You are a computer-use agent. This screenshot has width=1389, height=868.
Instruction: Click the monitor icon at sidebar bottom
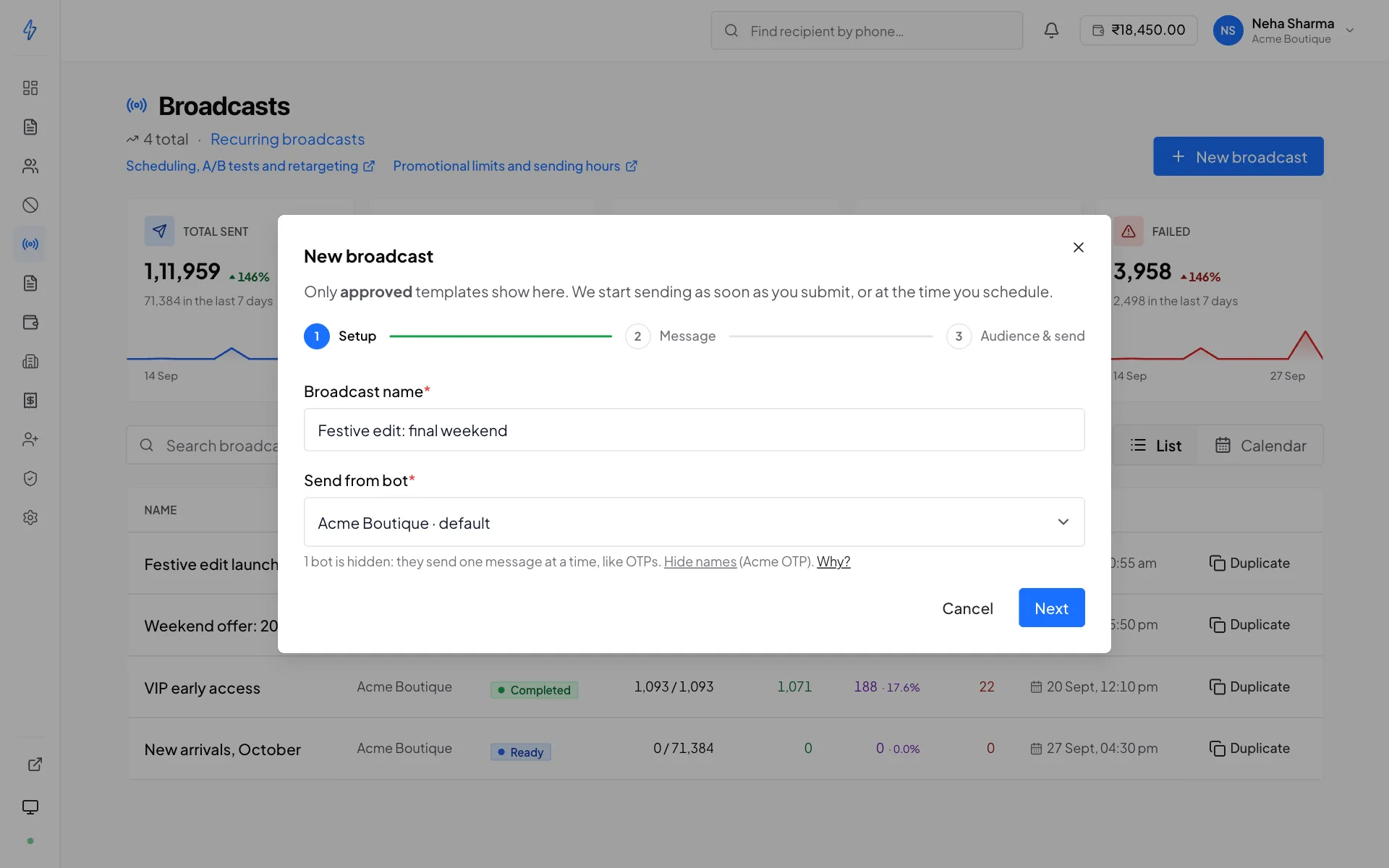[x=30, y=807]
